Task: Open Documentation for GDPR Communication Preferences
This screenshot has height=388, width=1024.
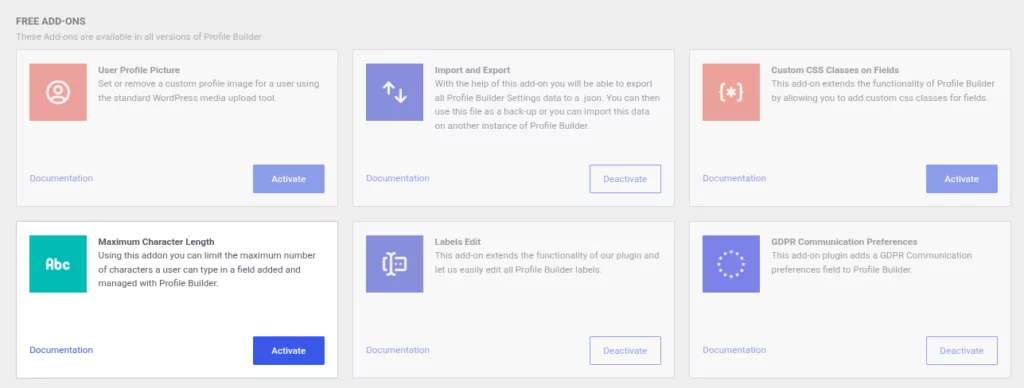Action: coord(735,350)
